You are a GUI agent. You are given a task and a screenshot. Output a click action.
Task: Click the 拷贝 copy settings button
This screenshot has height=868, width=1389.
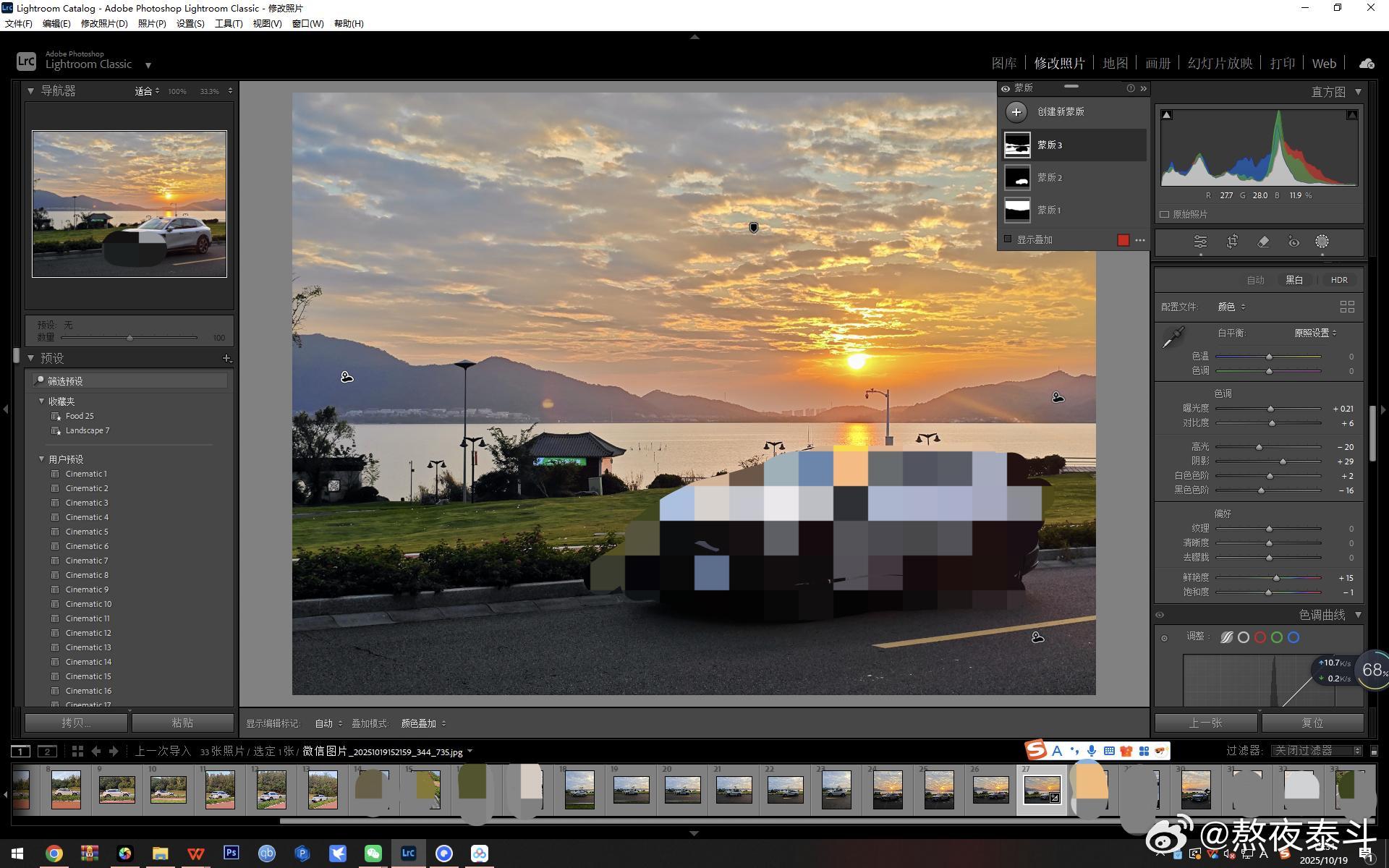[76, 723]
